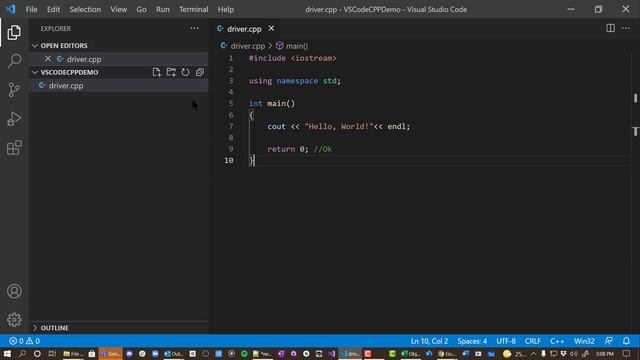Open the Source Control view
The width and height of the screenshot is (640, 360).
(x=14, y=90)
